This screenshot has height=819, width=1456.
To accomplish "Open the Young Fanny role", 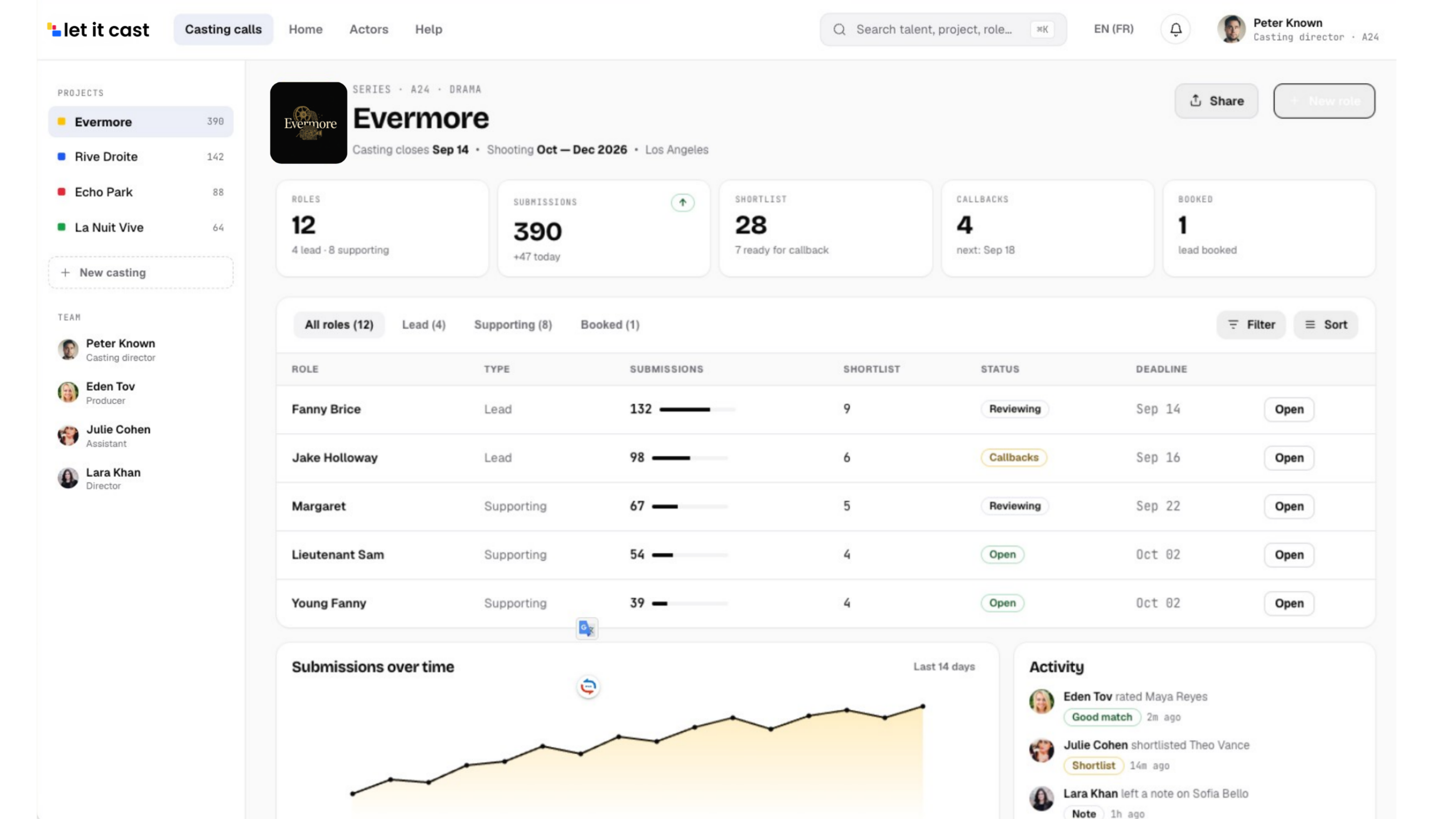I will coord(1288,603).
